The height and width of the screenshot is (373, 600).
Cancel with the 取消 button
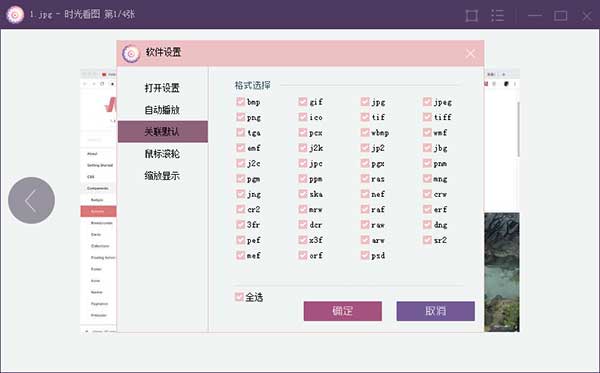[x=435, y=311]
